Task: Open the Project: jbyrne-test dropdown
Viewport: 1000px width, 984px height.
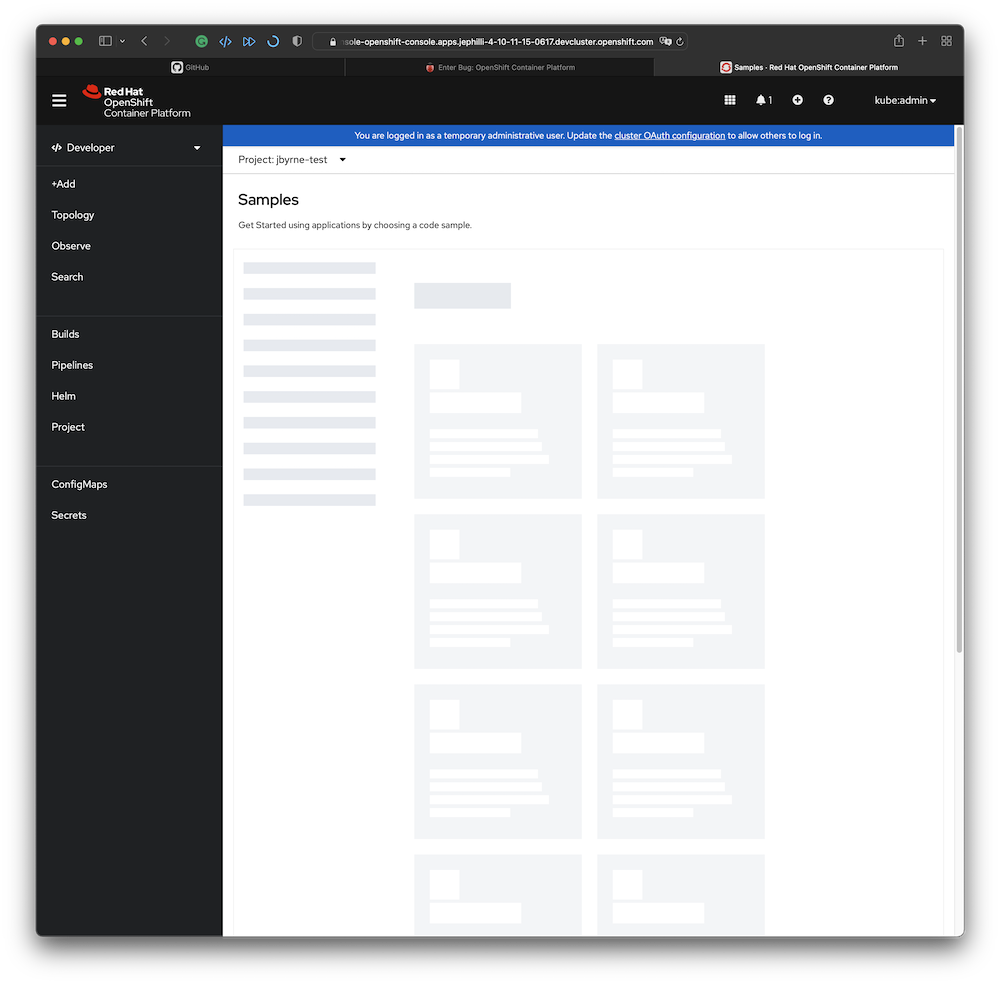Action: 292,159
